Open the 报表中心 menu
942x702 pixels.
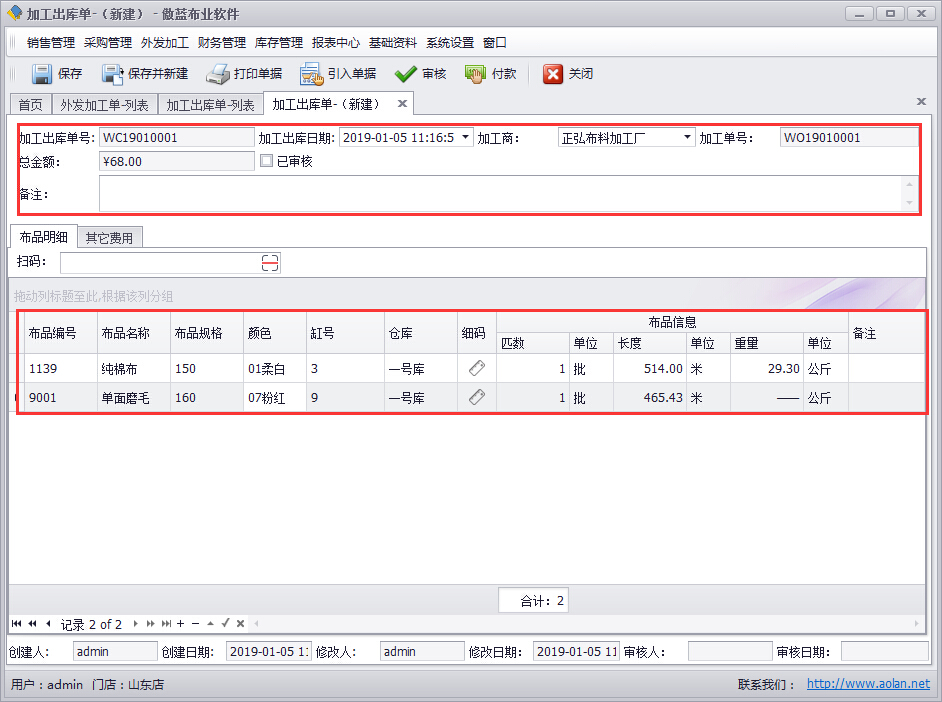pos(335,43)
